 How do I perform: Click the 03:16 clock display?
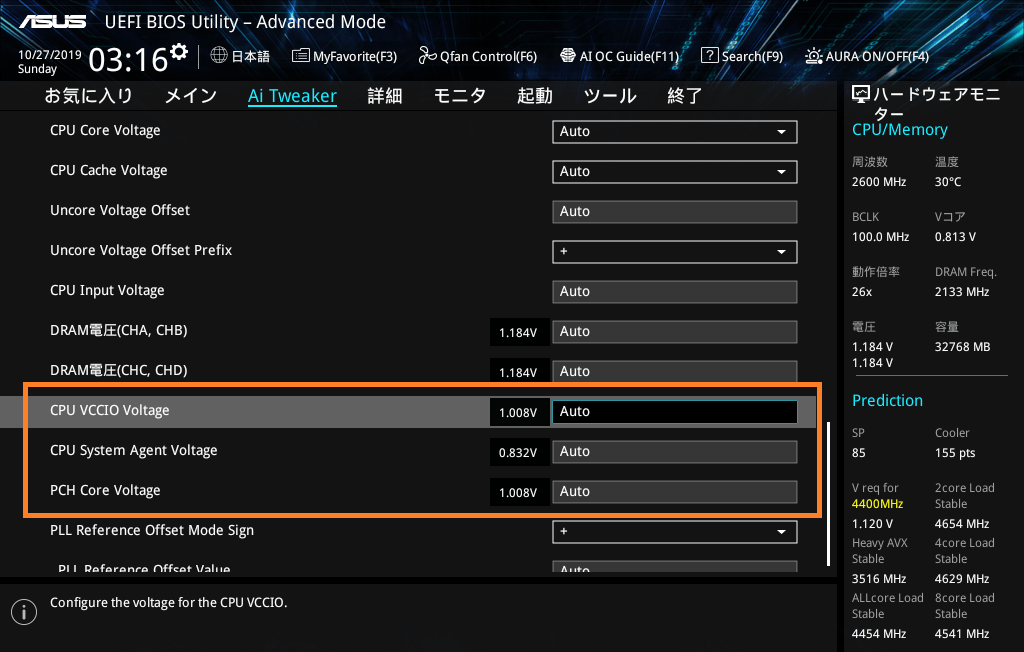[128, 60]
